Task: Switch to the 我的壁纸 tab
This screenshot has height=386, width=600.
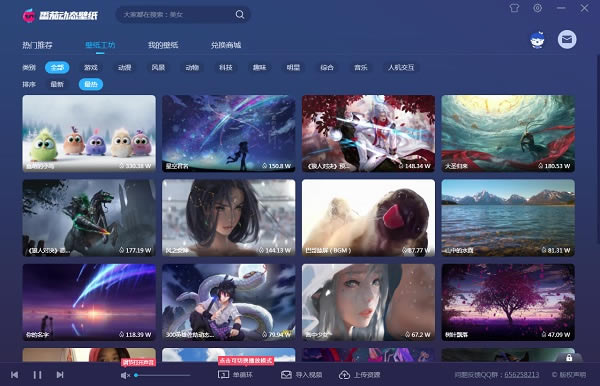Action: [163, 45]
